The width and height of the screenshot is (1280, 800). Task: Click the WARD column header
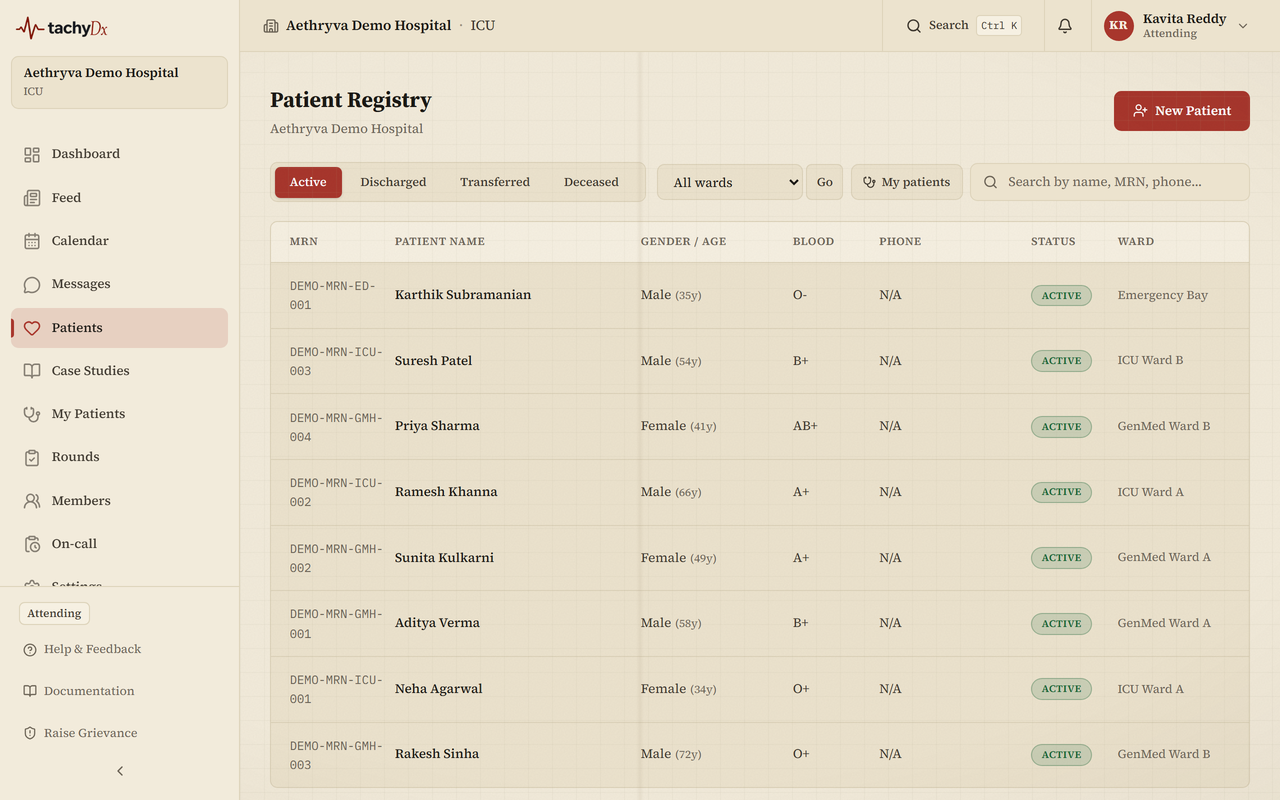tap(1136, 242)
